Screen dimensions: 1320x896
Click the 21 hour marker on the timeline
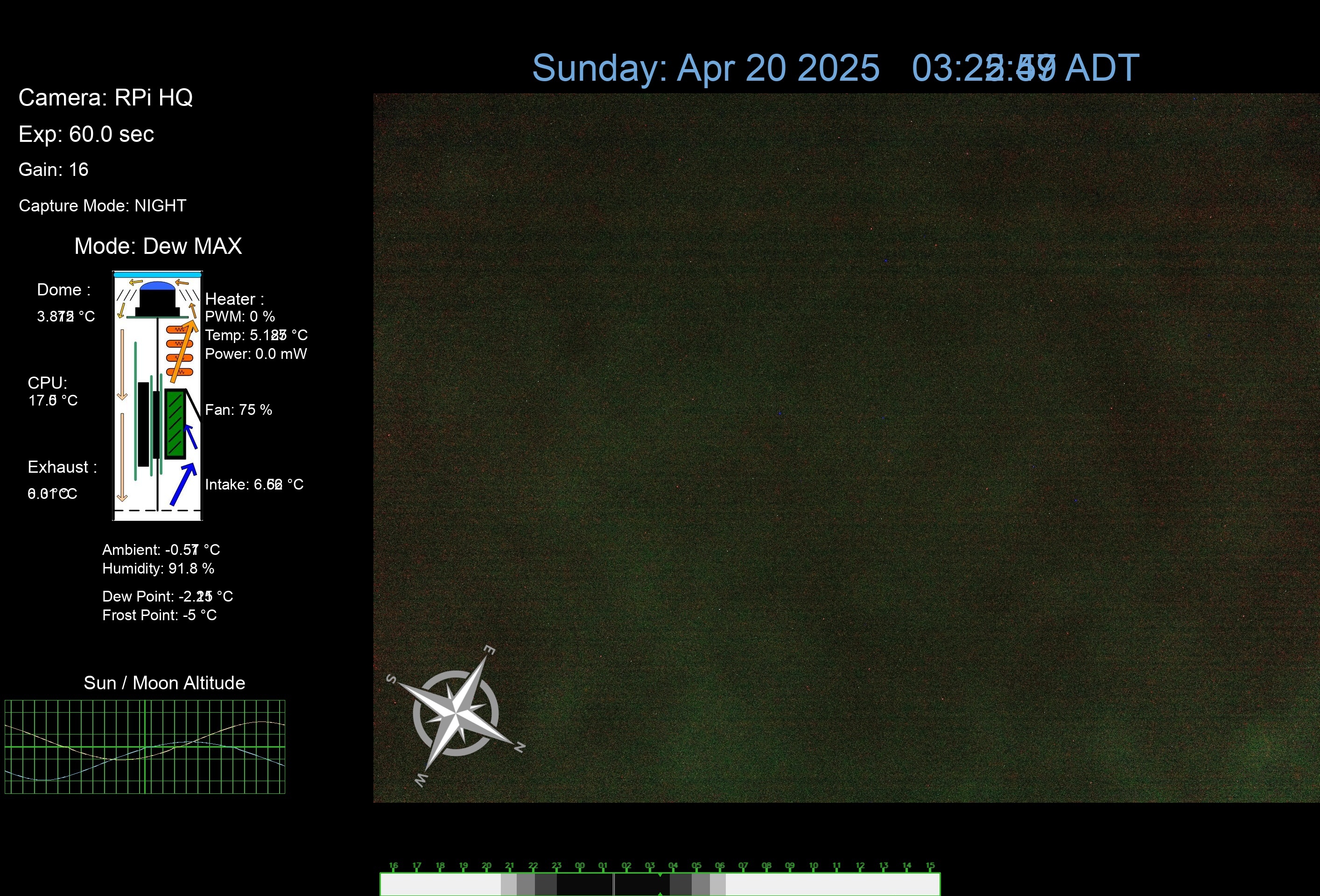(x=510, y=866)
